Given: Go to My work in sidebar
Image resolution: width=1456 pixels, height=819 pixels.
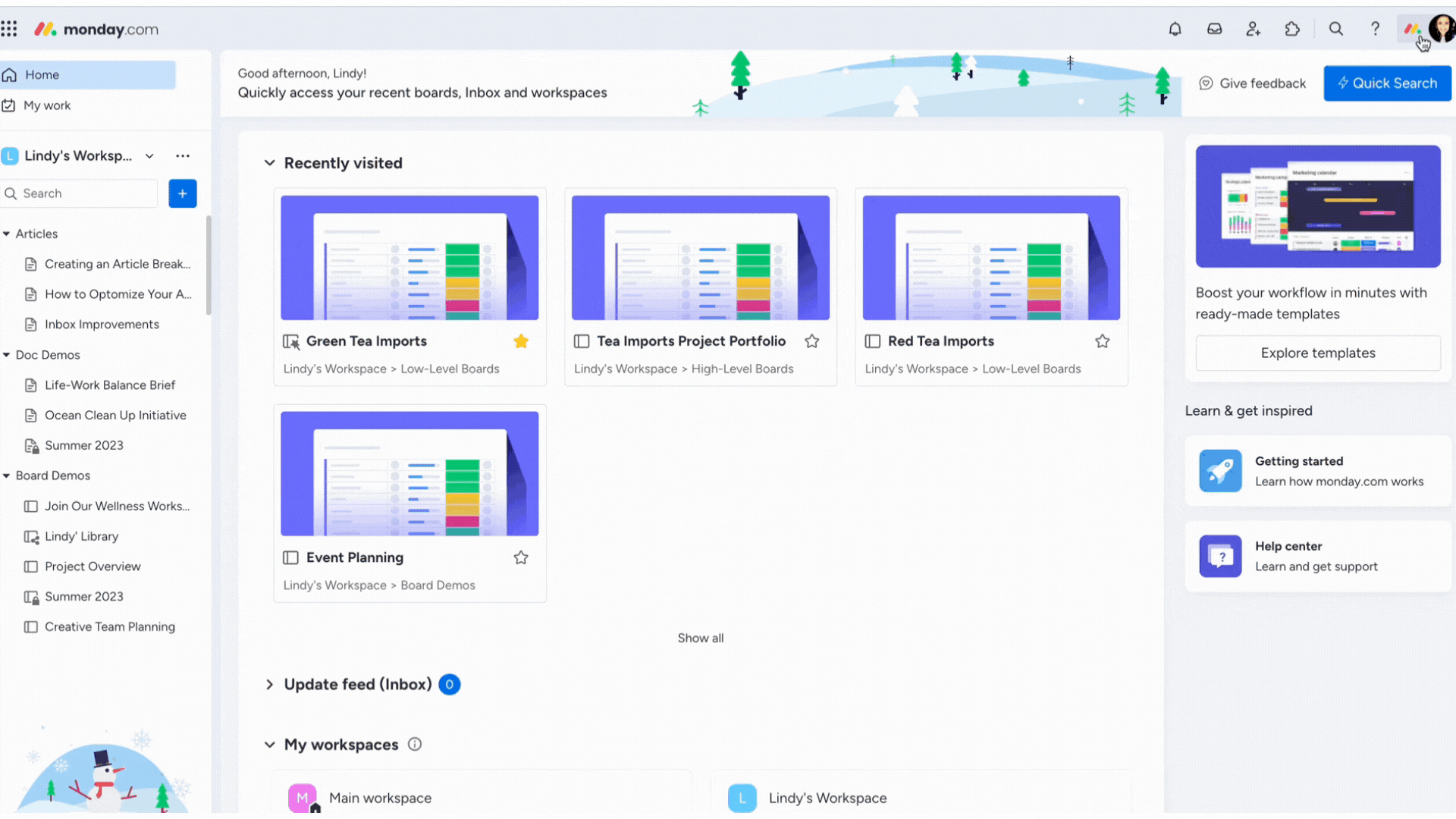Looking at the screenshot, I should coord(46,105).
